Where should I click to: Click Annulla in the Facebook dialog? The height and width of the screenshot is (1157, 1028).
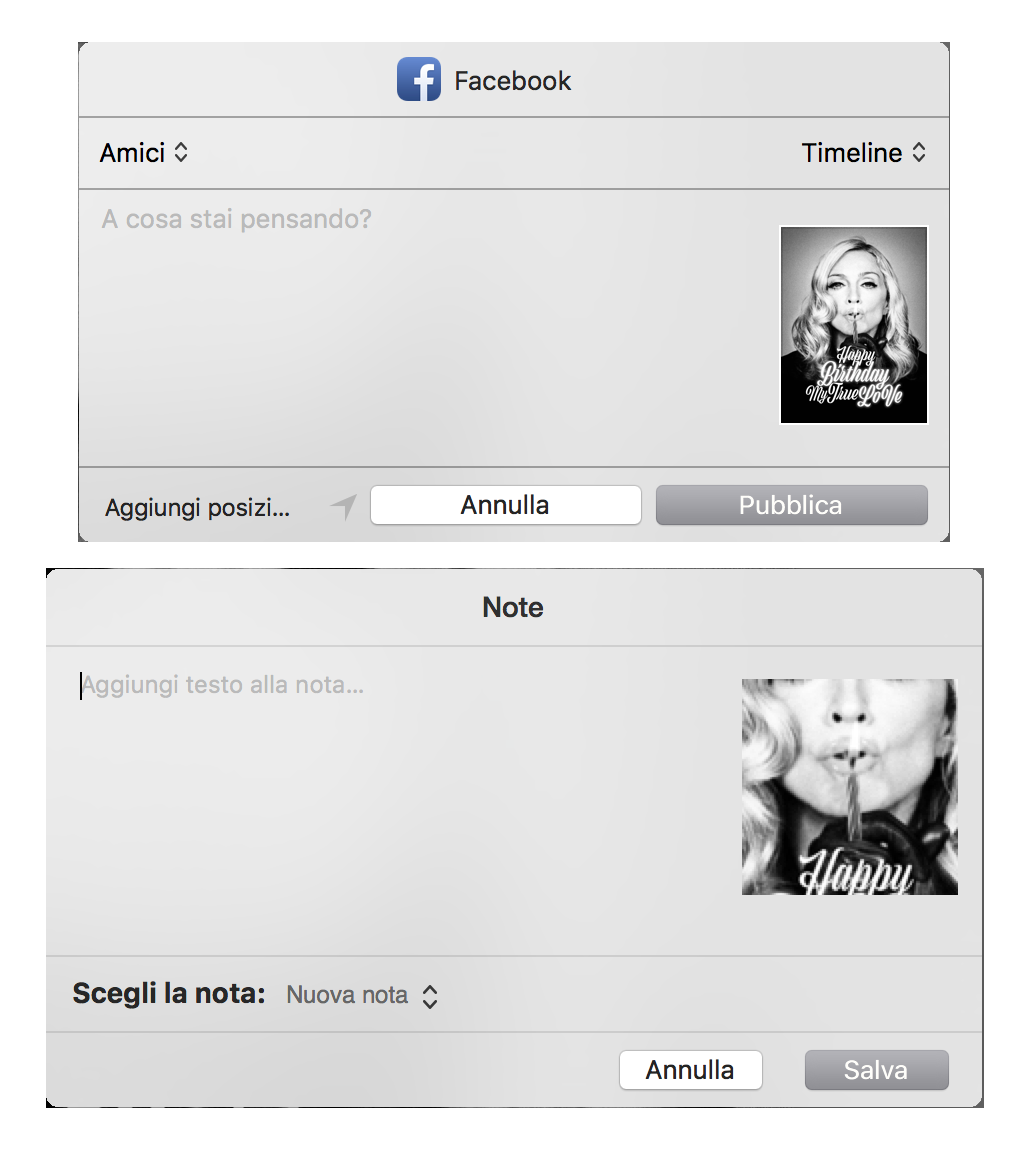coord(506,505)
